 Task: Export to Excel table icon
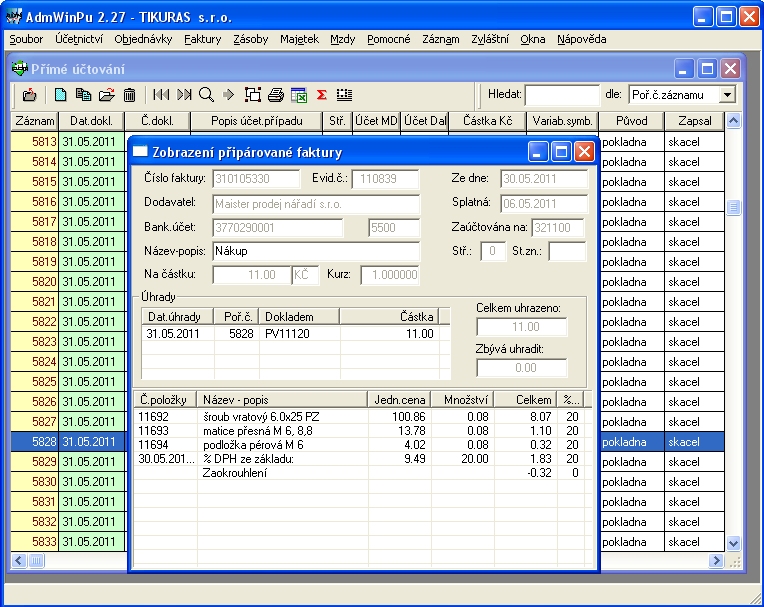click(299, 95)
